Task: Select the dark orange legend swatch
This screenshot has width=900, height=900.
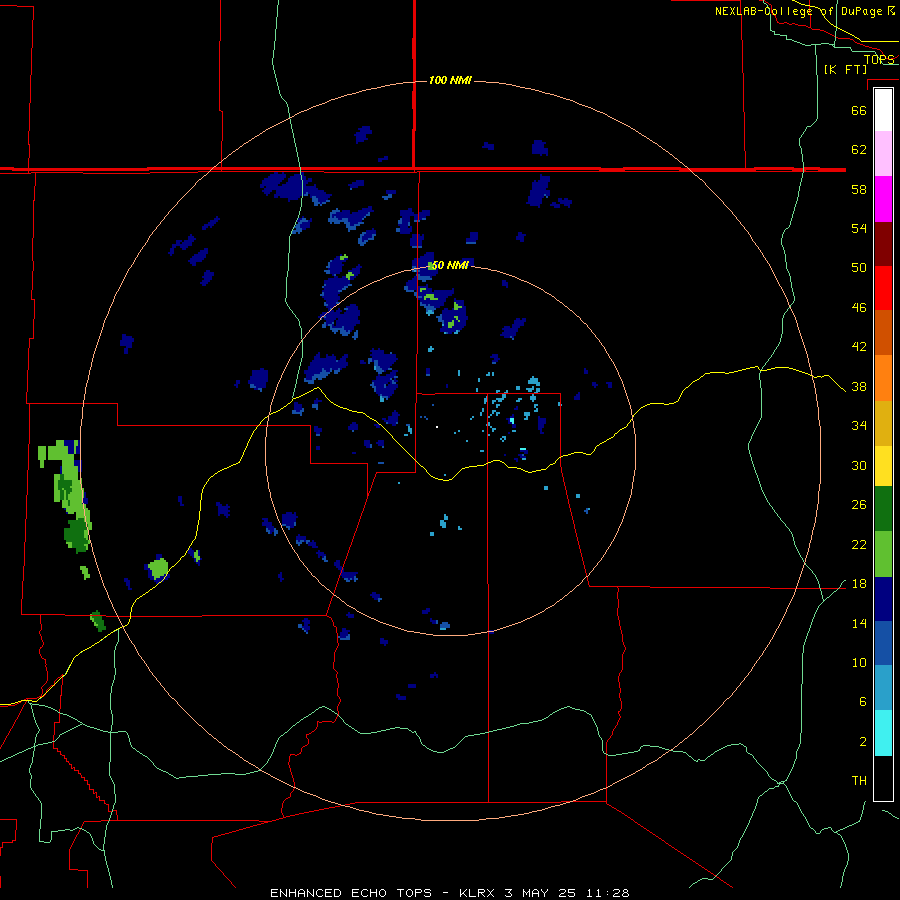Action: pyautogui.click(x=883, y=332)
